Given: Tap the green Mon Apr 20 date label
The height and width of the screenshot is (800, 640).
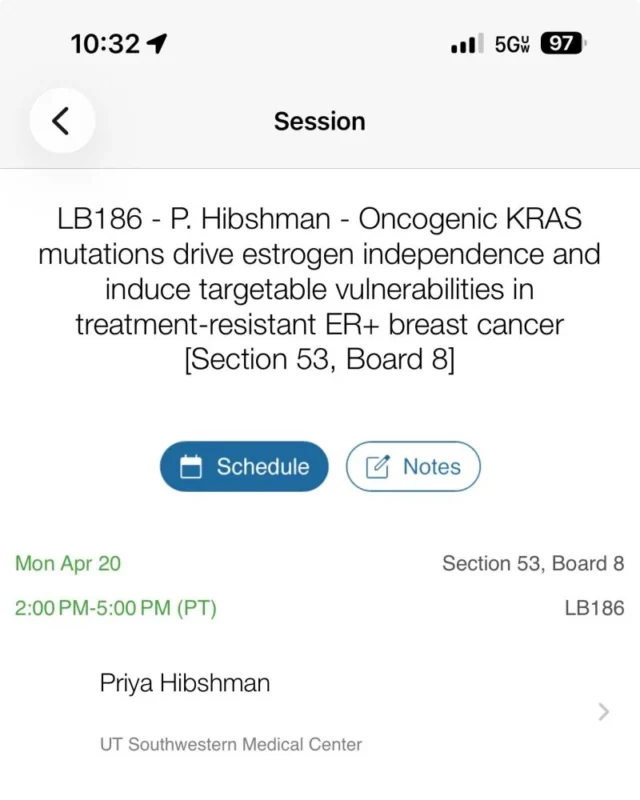Looking at the screenshot, I should pyautogui.click(x=67, y=563).
